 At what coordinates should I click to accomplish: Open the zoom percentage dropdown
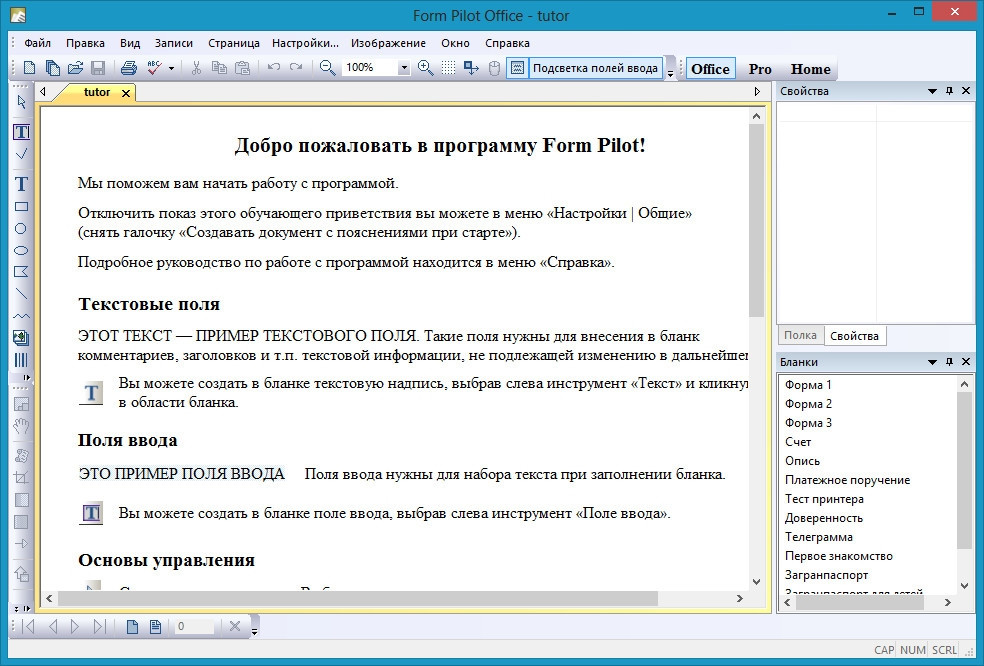[404, 68]
